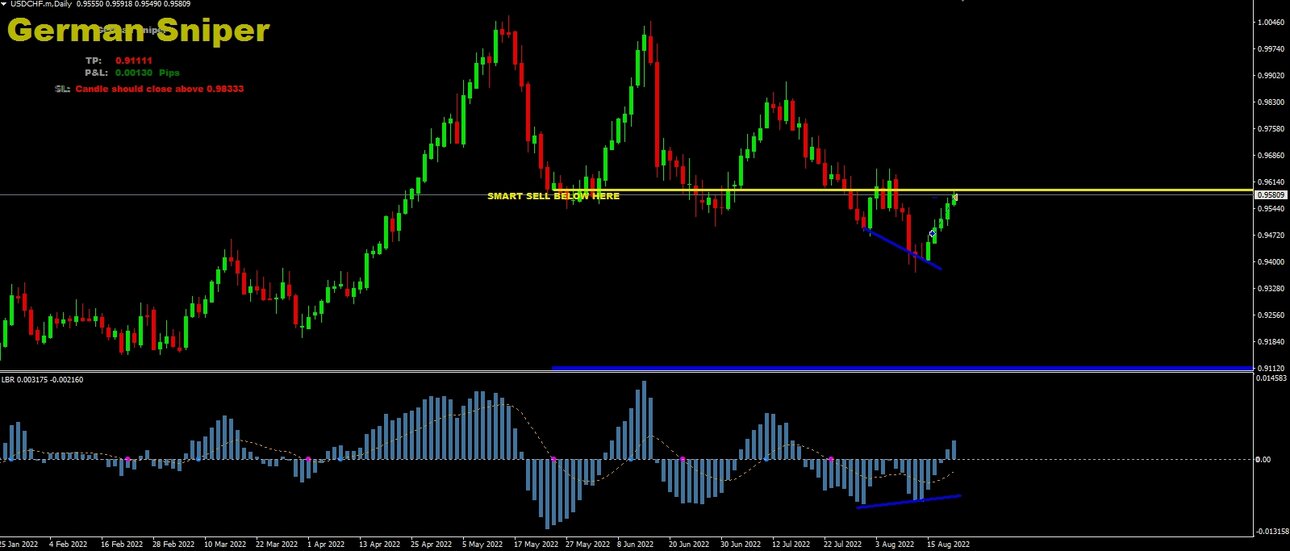This screenshot has height=551, width=1290.
Task: Click the magenta dot near 22 Jul on LBR
Action: pyautogui.click(x=831, y=459)
